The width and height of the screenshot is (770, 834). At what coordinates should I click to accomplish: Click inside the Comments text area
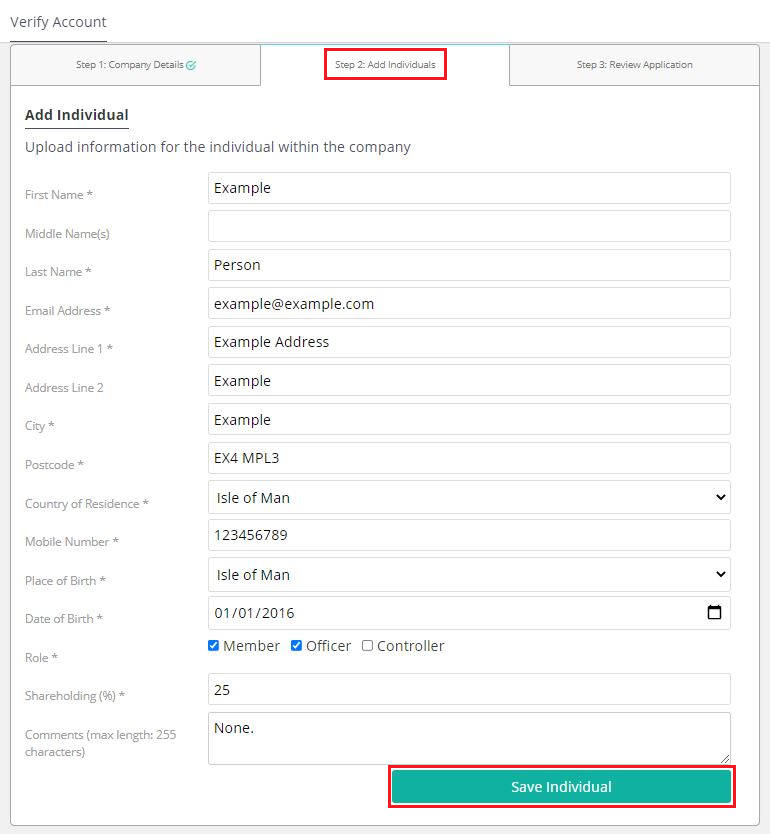coord(469,738)
